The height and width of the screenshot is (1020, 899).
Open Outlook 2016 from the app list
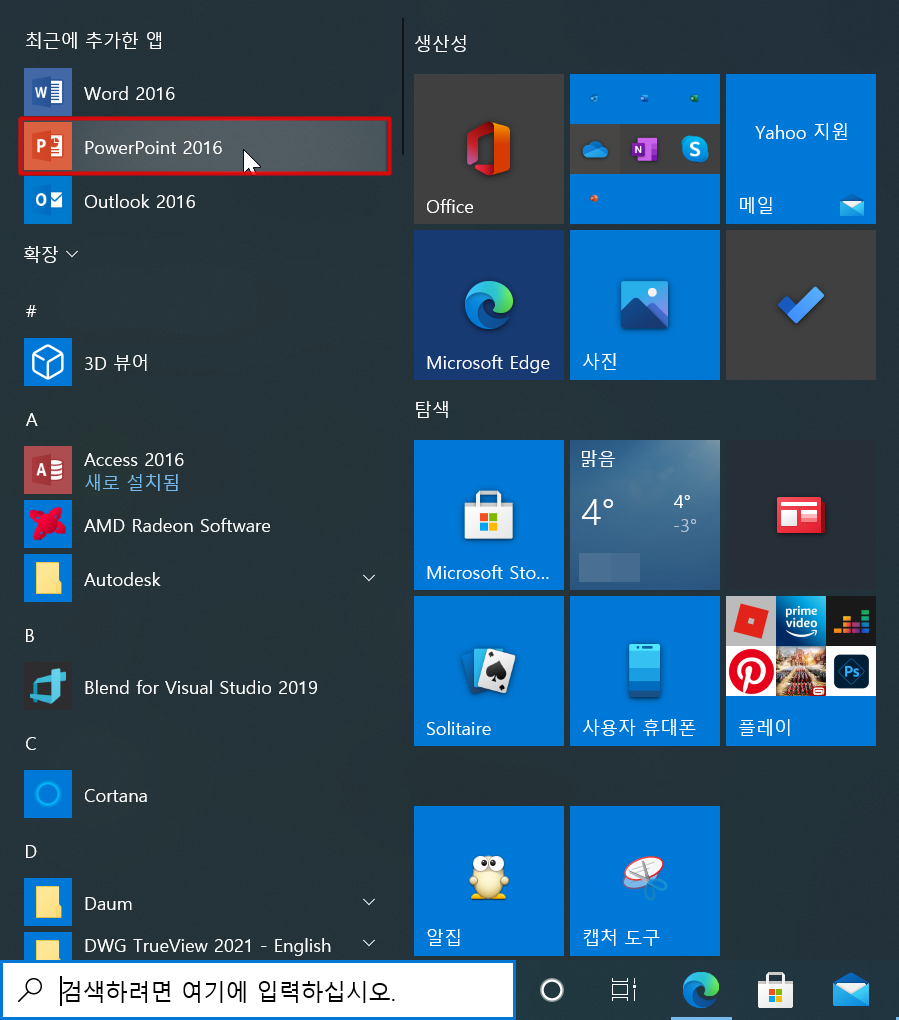pos(205,201)
